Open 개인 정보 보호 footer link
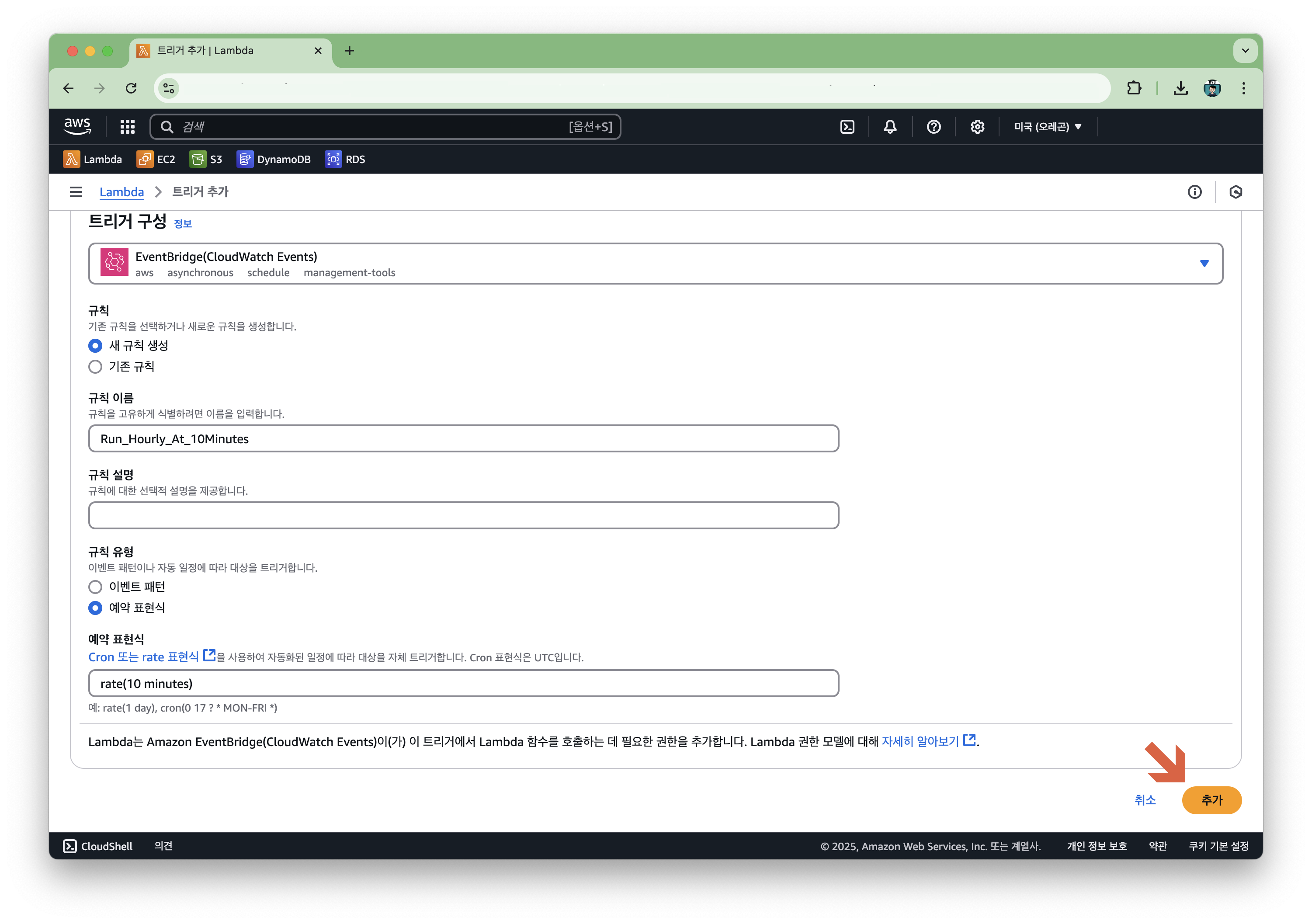 pos(1097,846)
